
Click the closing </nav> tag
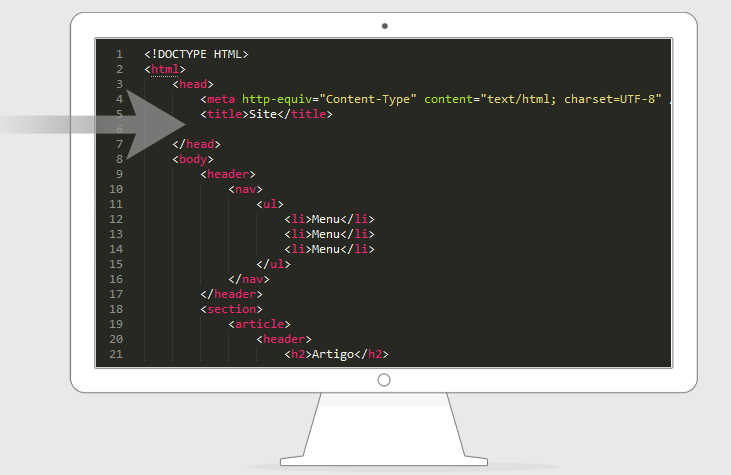click(x=249, y=279)
